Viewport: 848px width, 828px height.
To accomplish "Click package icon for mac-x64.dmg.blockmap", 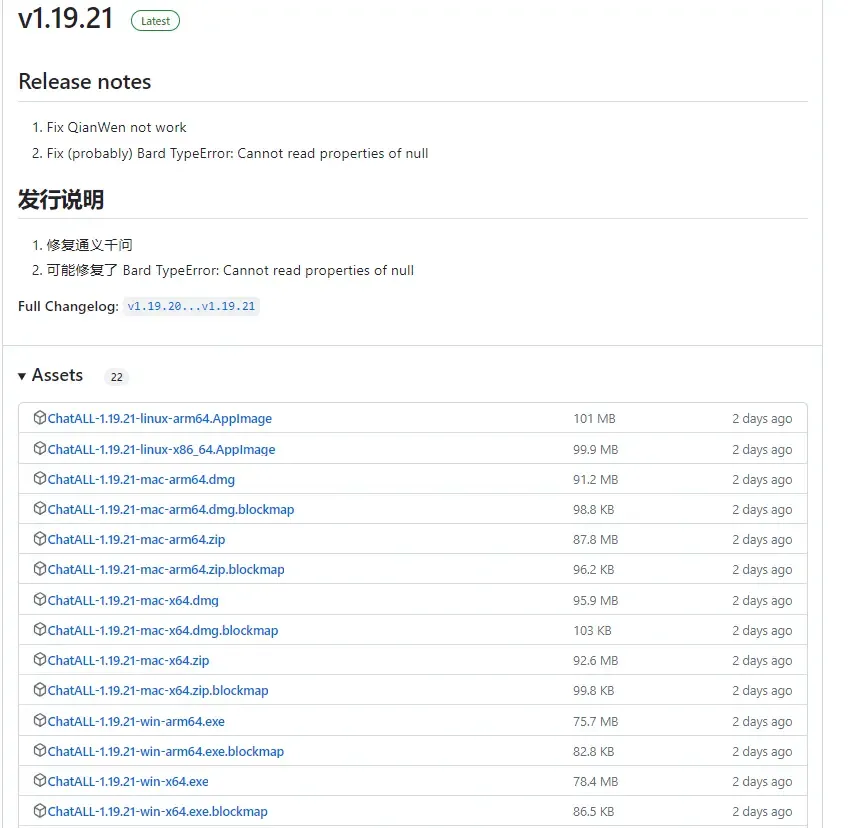I will point(39,630).
